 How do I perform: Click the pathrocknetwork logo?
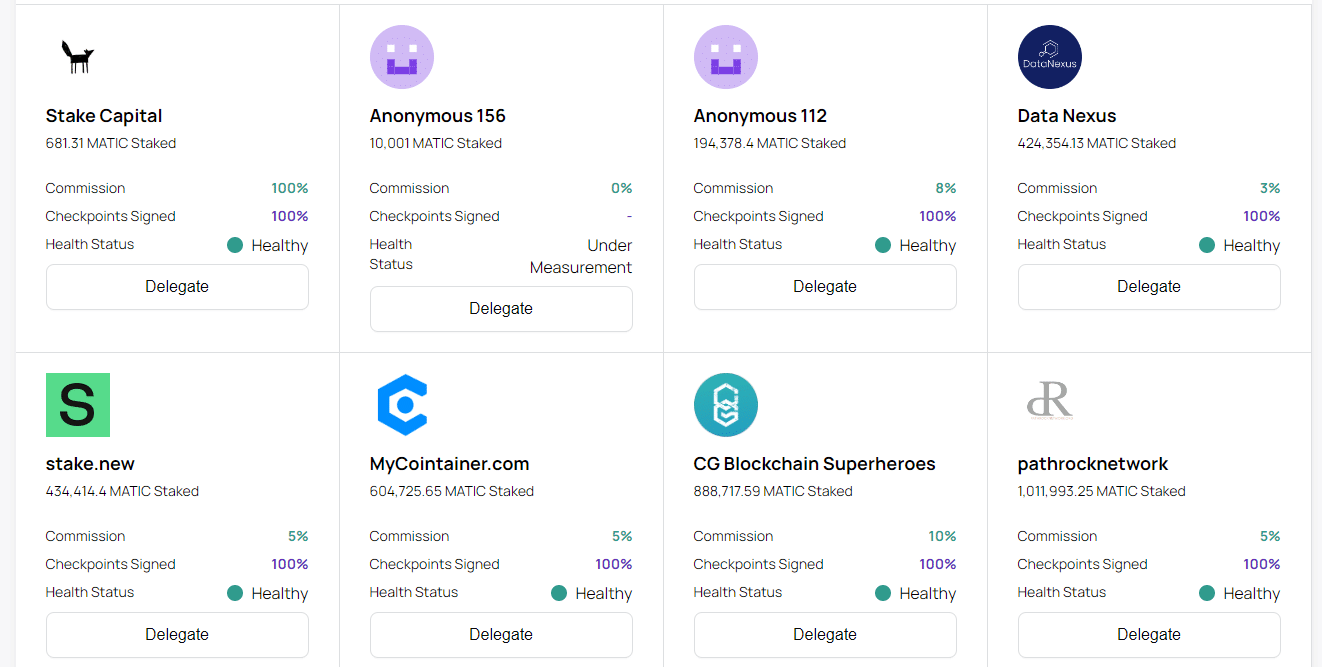[x=1049, y=403]
